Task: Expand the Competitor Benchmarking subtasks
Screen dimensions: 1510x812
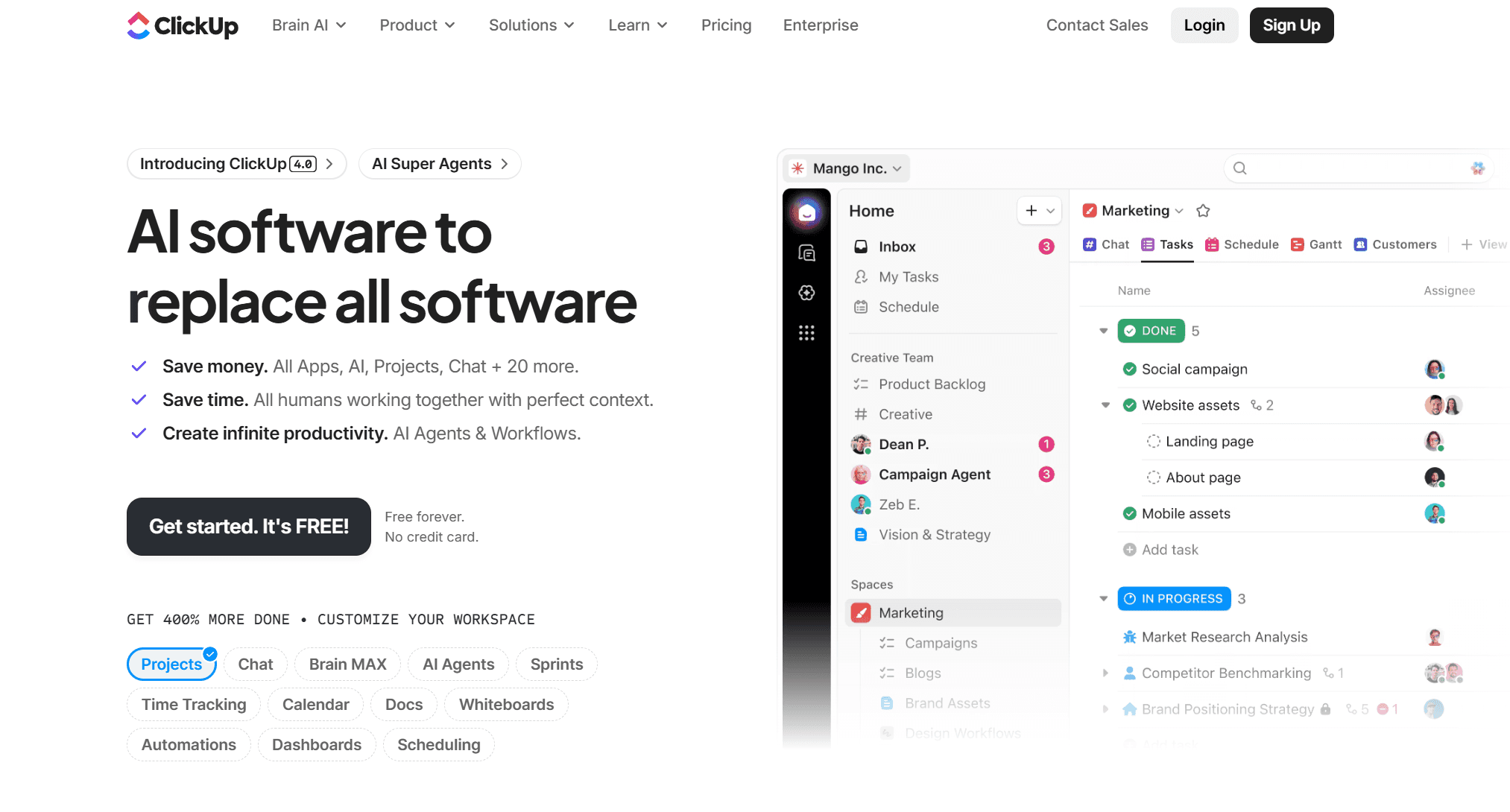Action: [1105, 673]
